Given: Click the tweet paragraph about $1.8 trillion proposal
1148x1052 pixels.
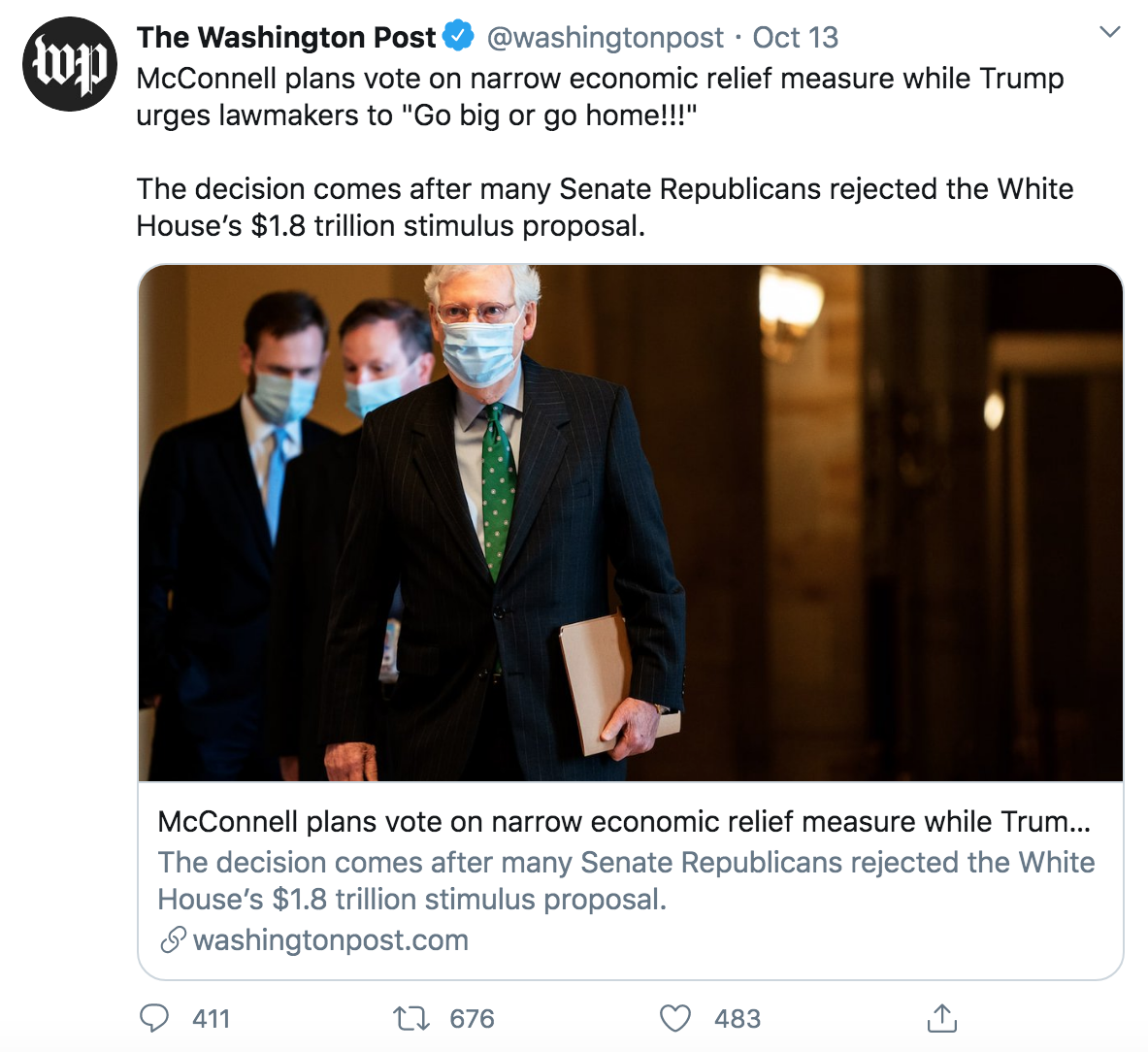Looking at the screenshot, I should click(x=604, y=207).
